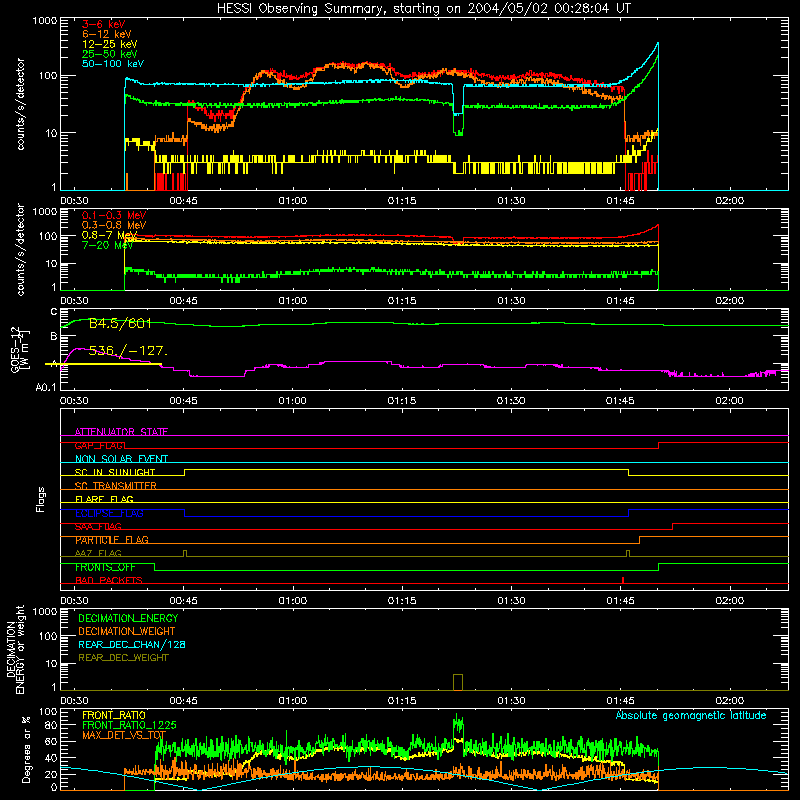Click the REAR_DEC_CHAN/128 legend text
The image size is (800, 800).
click(x=132, y=644)
